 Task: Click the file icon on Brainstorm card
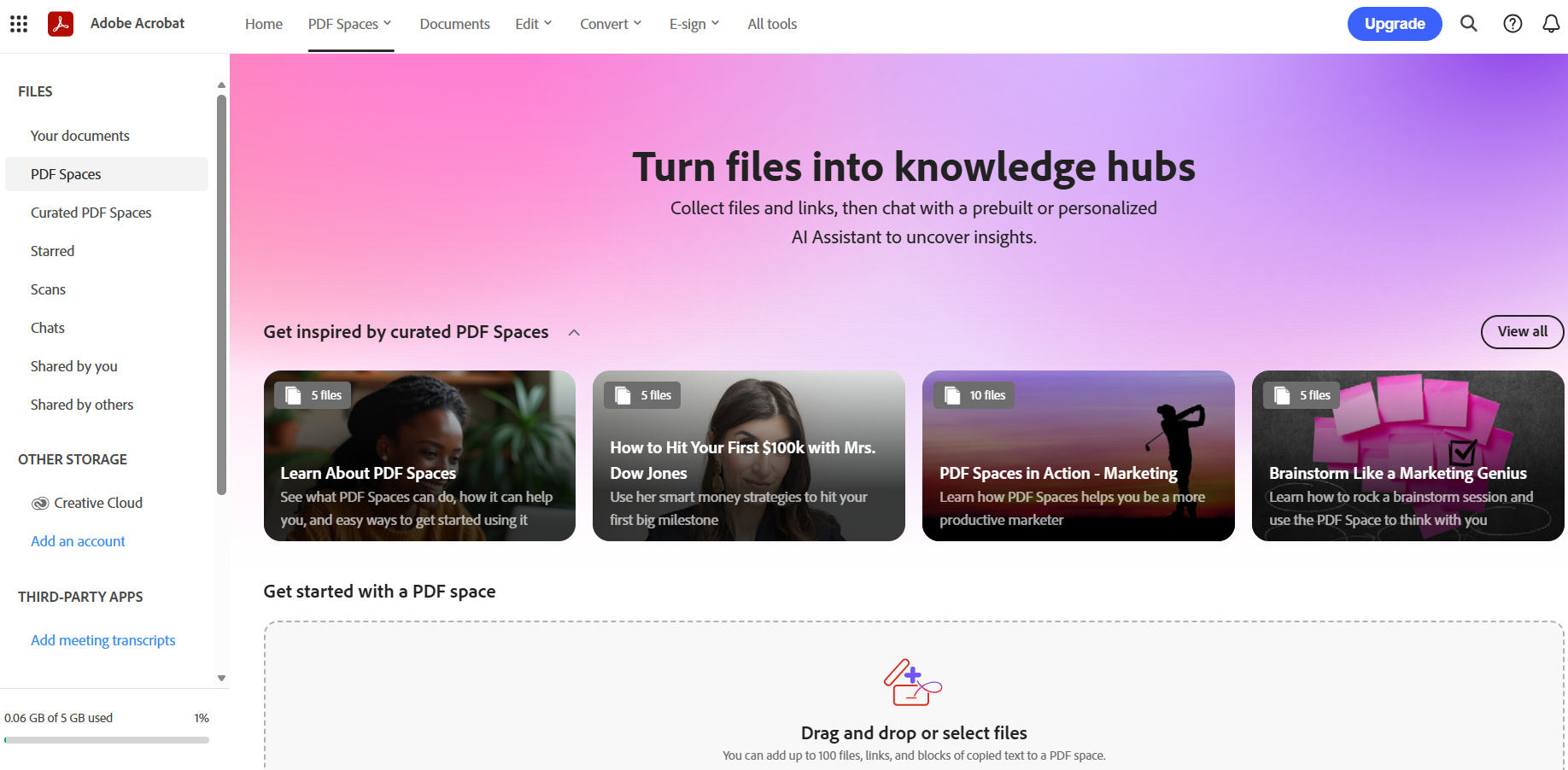tap(1282, 395)
